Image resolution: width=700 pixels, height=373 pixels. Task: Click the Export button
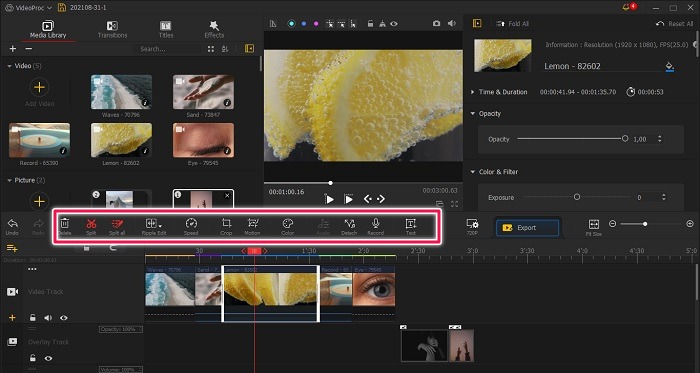[527, 228]
